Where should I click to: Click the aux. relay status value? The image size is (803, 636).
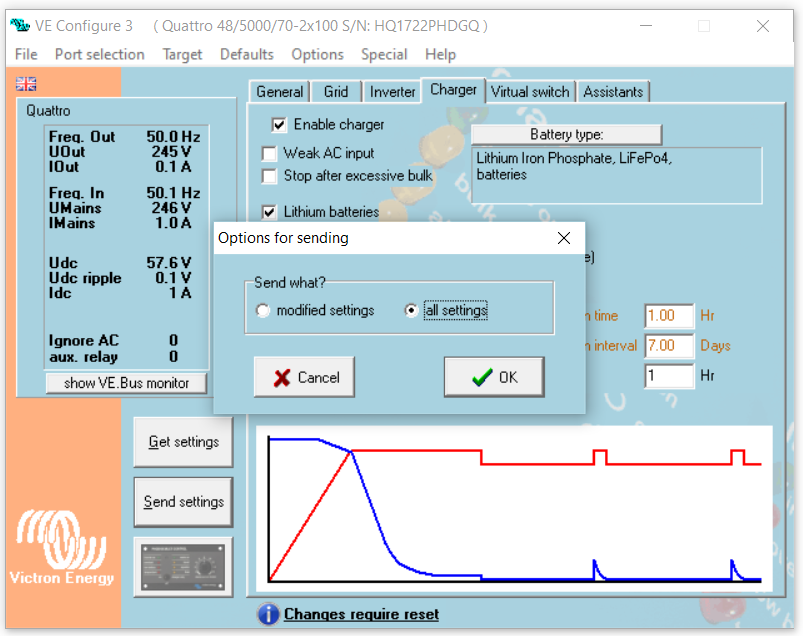[x=174, y=357]
